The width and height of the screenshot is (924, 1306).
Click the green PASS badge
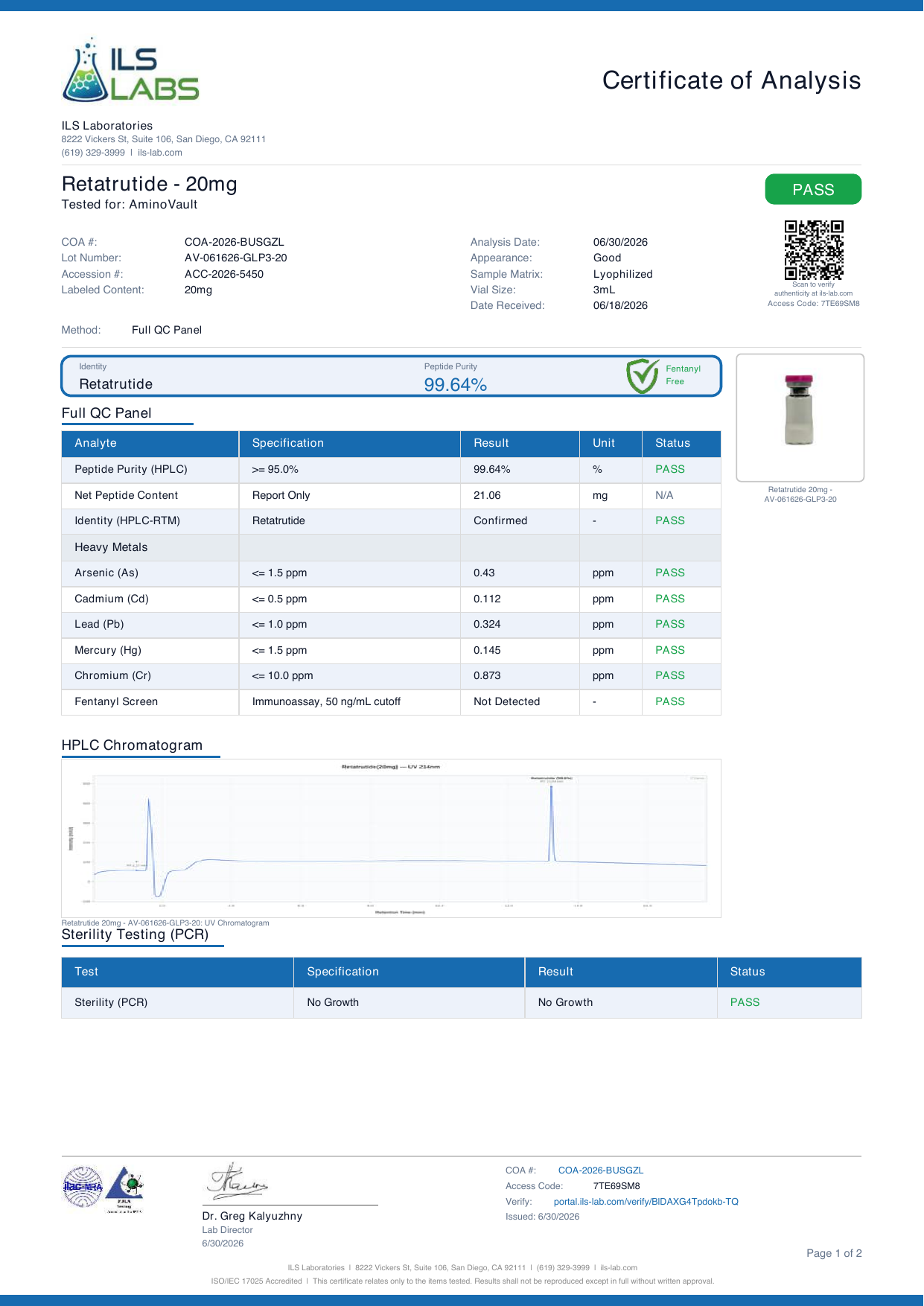(813, 189)
